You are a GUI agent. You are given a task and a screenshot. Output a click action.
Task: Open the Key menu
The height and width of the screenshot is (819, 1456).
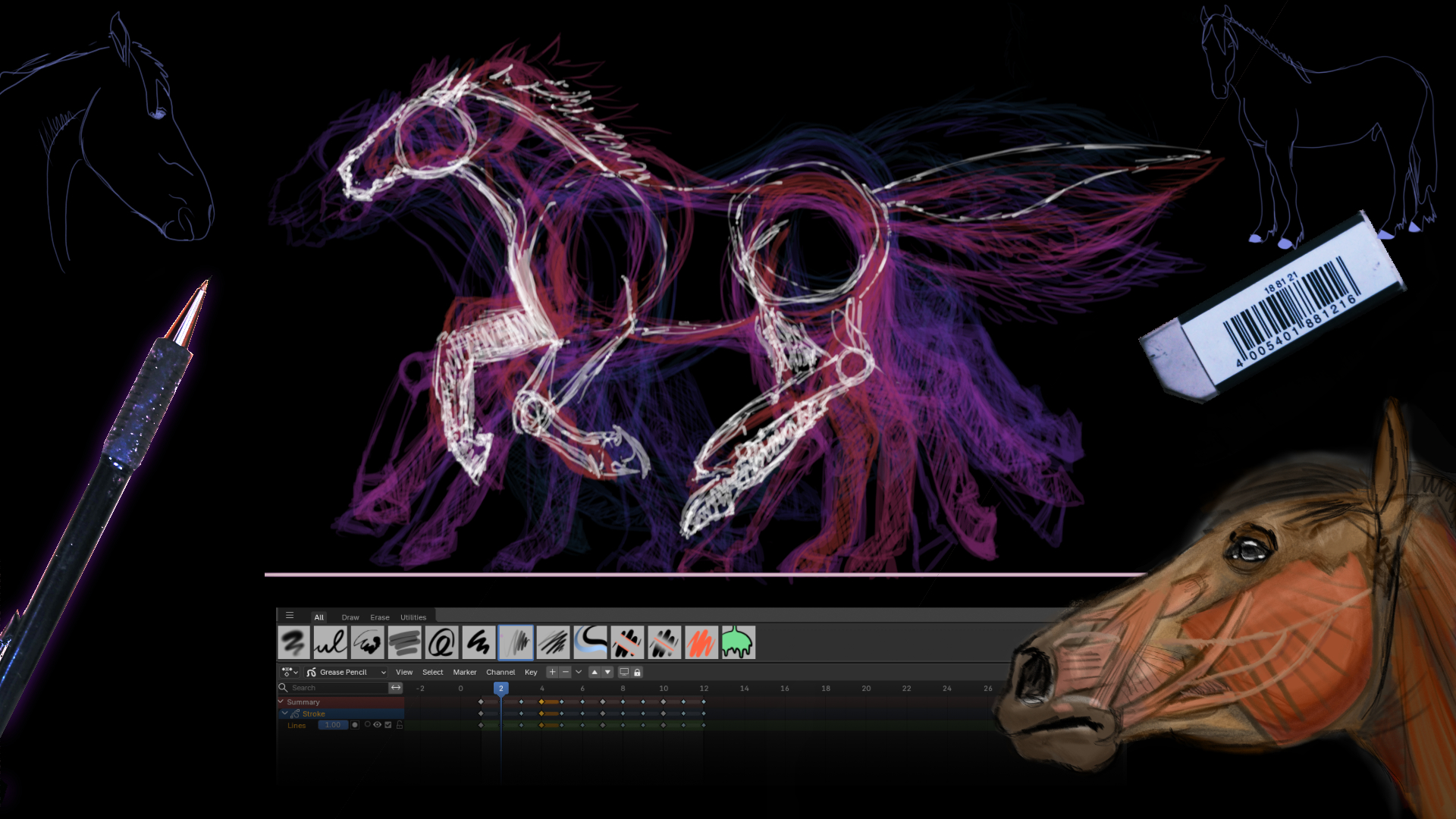pos(531,672)
